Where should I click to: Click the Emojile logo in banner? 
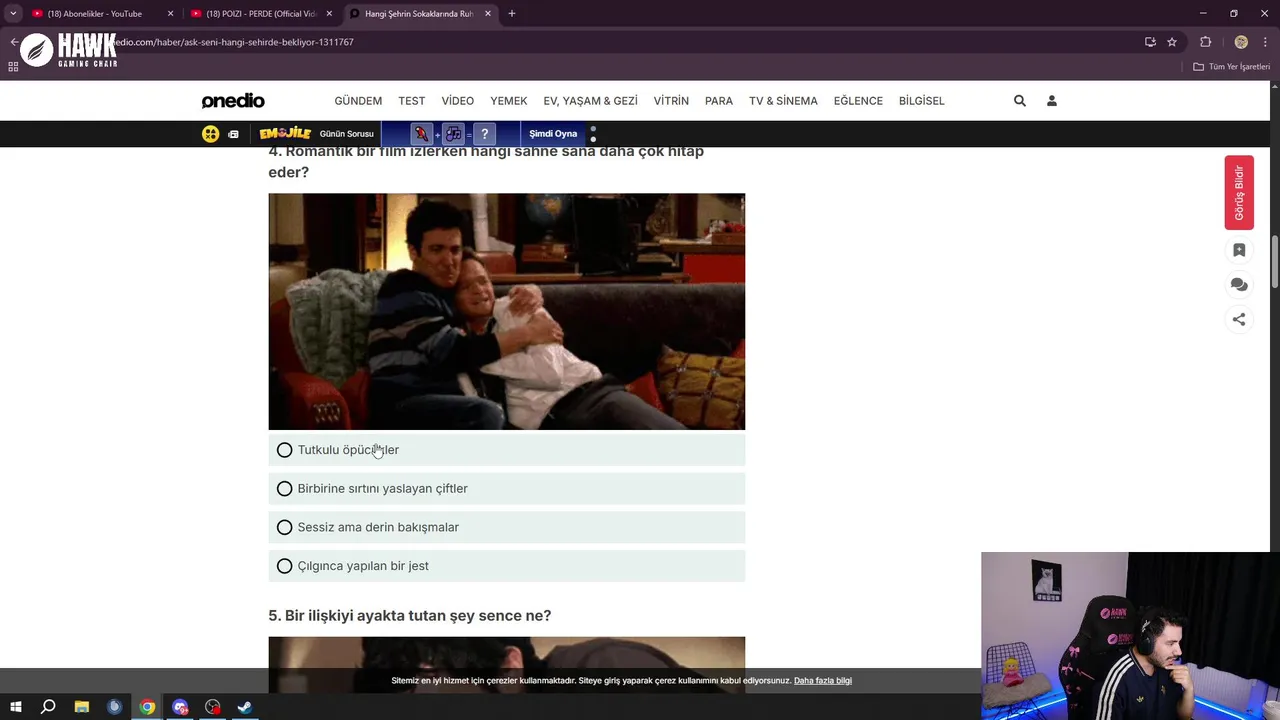tap(285, 134)
